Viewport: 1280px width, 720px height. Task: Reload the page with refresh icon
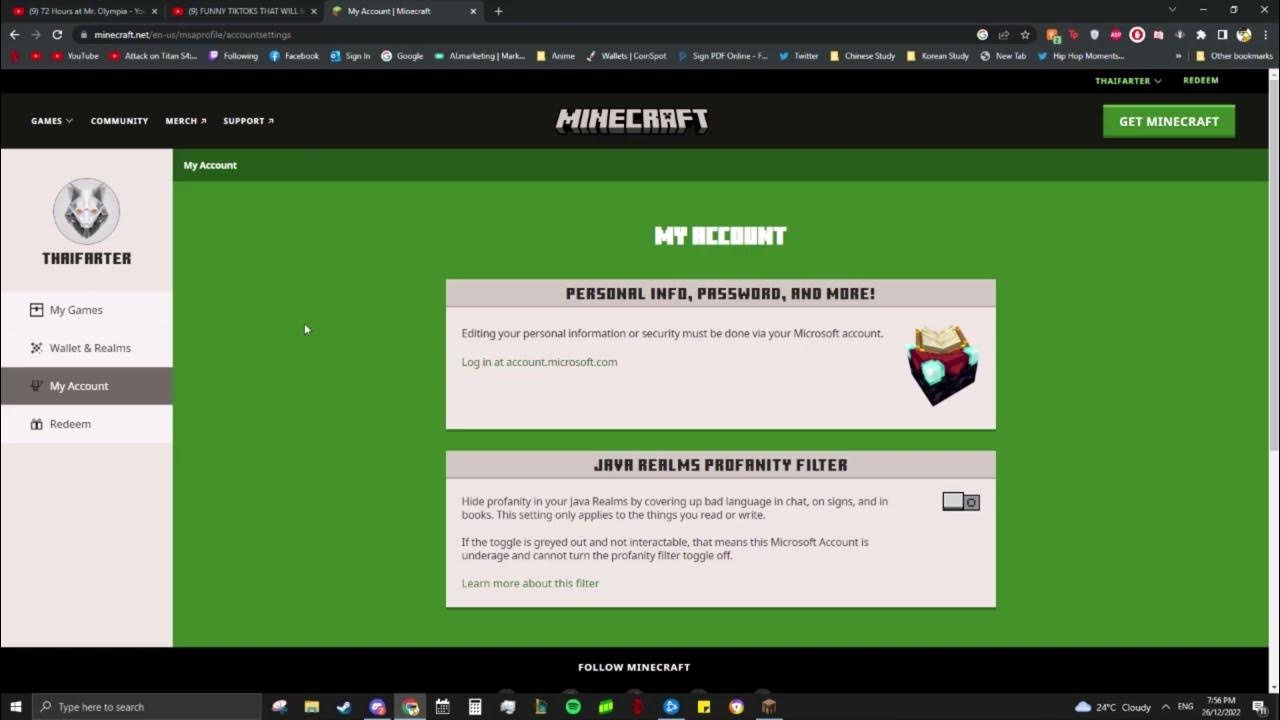pos(57,34)
